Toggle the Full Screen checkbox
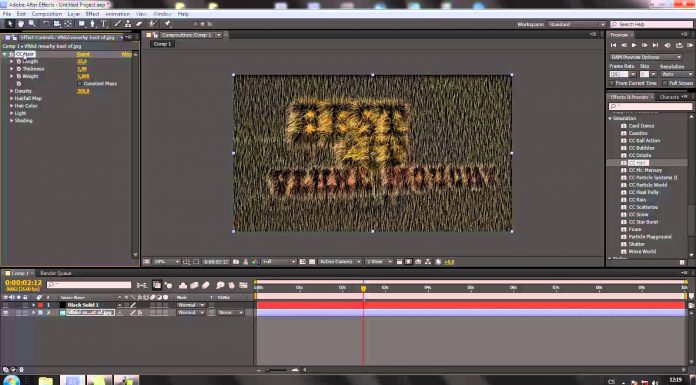 point(665,83)
